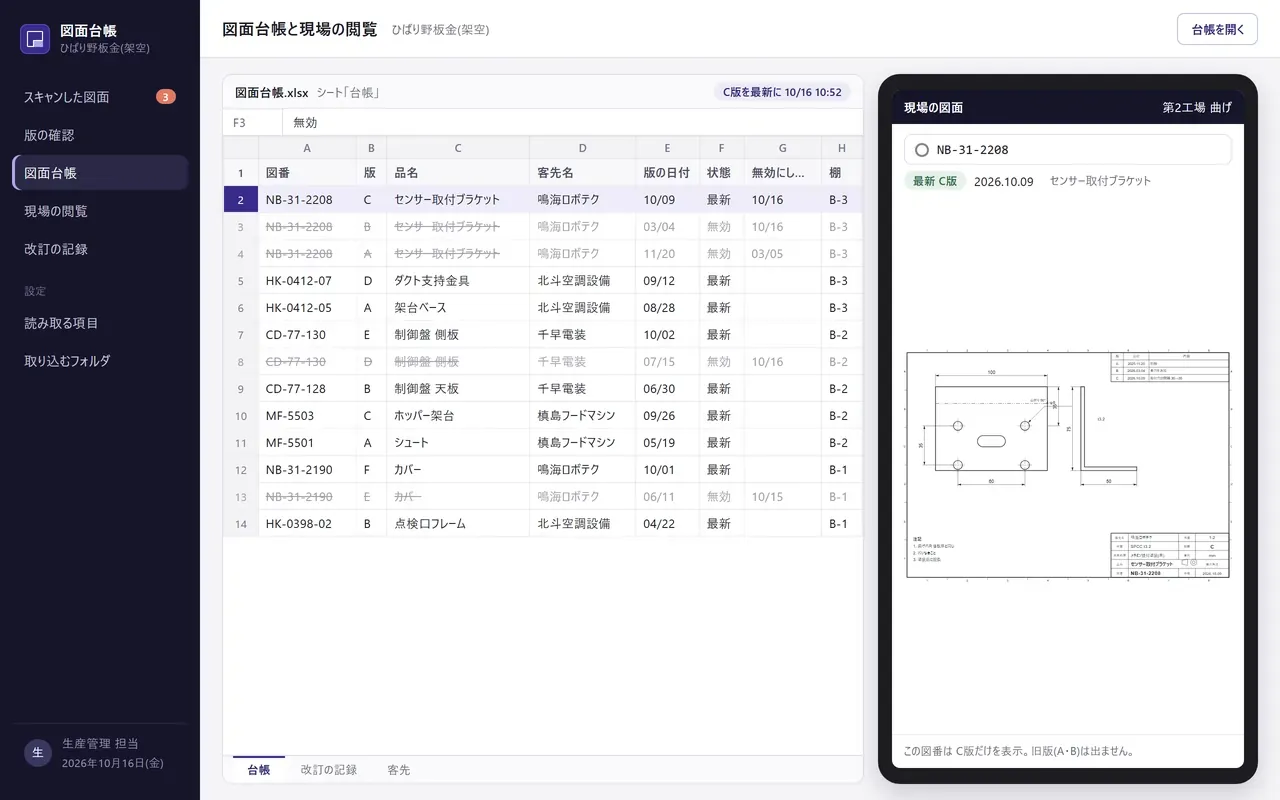Click cell HK-0412-07
1280x800 pixels.
(307, 281)
